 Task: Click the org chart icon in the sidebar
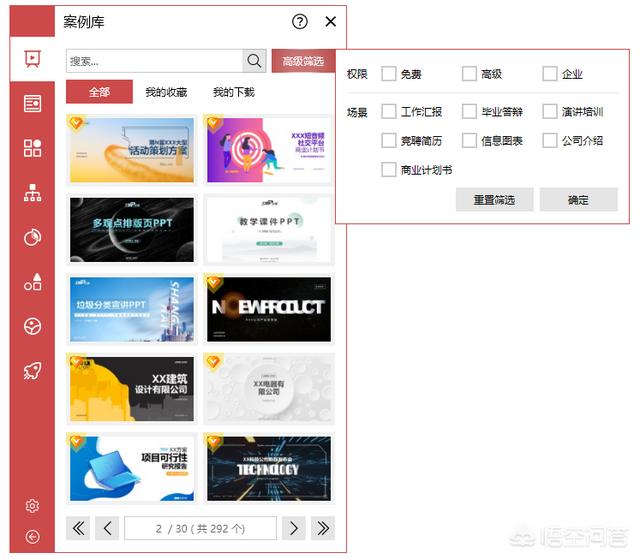point(32,193)
